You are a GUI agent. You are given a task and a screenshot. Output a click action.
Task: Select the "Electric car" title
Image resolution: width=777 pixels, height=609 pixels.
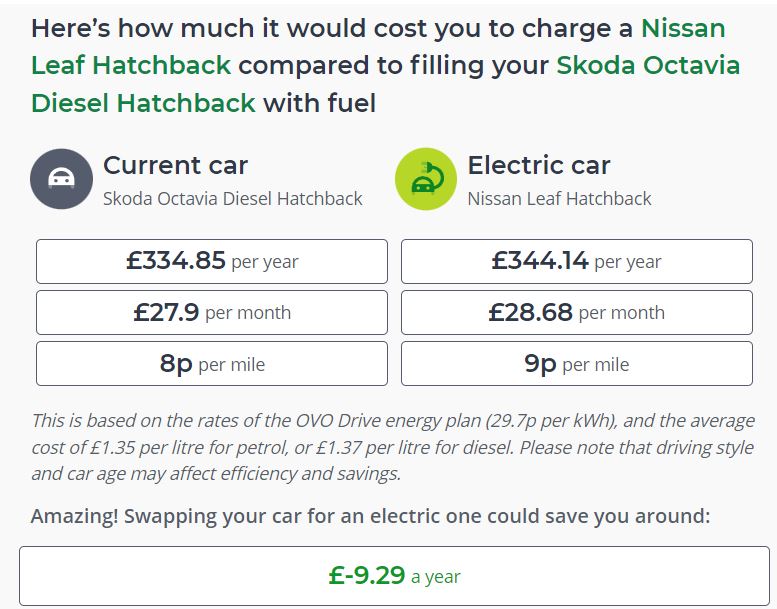pyautogui.click(x=538, y=165)
